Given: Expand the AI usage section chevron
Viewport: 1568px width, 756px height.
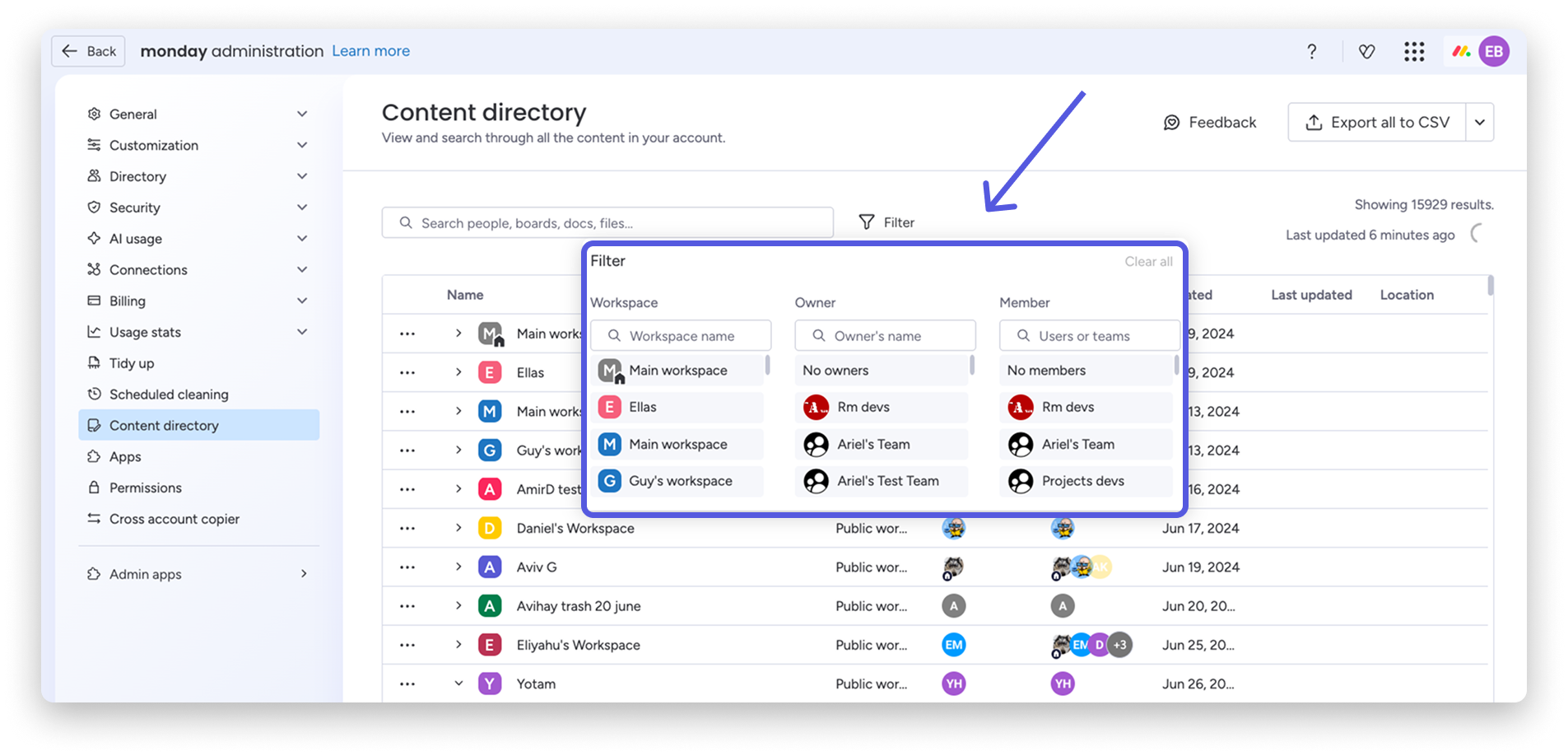Looking at the screenshot, I should pyautogui.click(x=302, y=239).
